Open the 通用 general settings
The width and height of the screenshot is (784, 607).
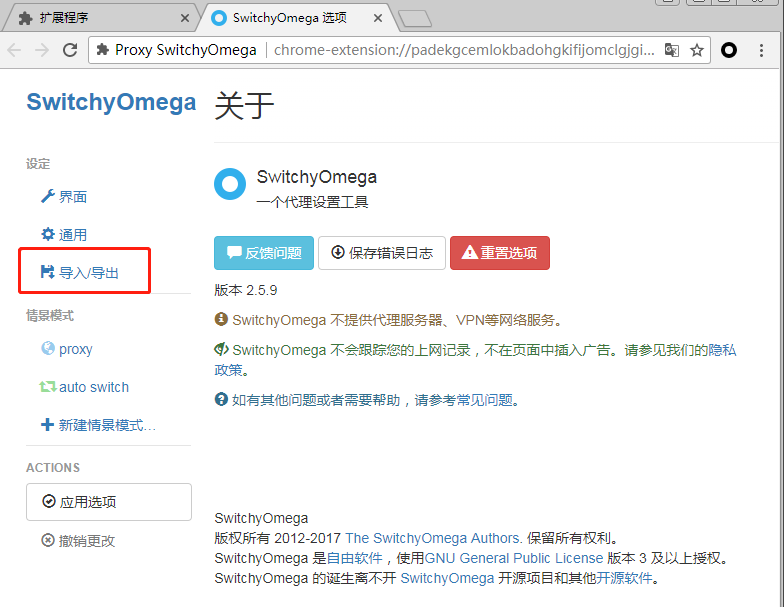[64, 234]
